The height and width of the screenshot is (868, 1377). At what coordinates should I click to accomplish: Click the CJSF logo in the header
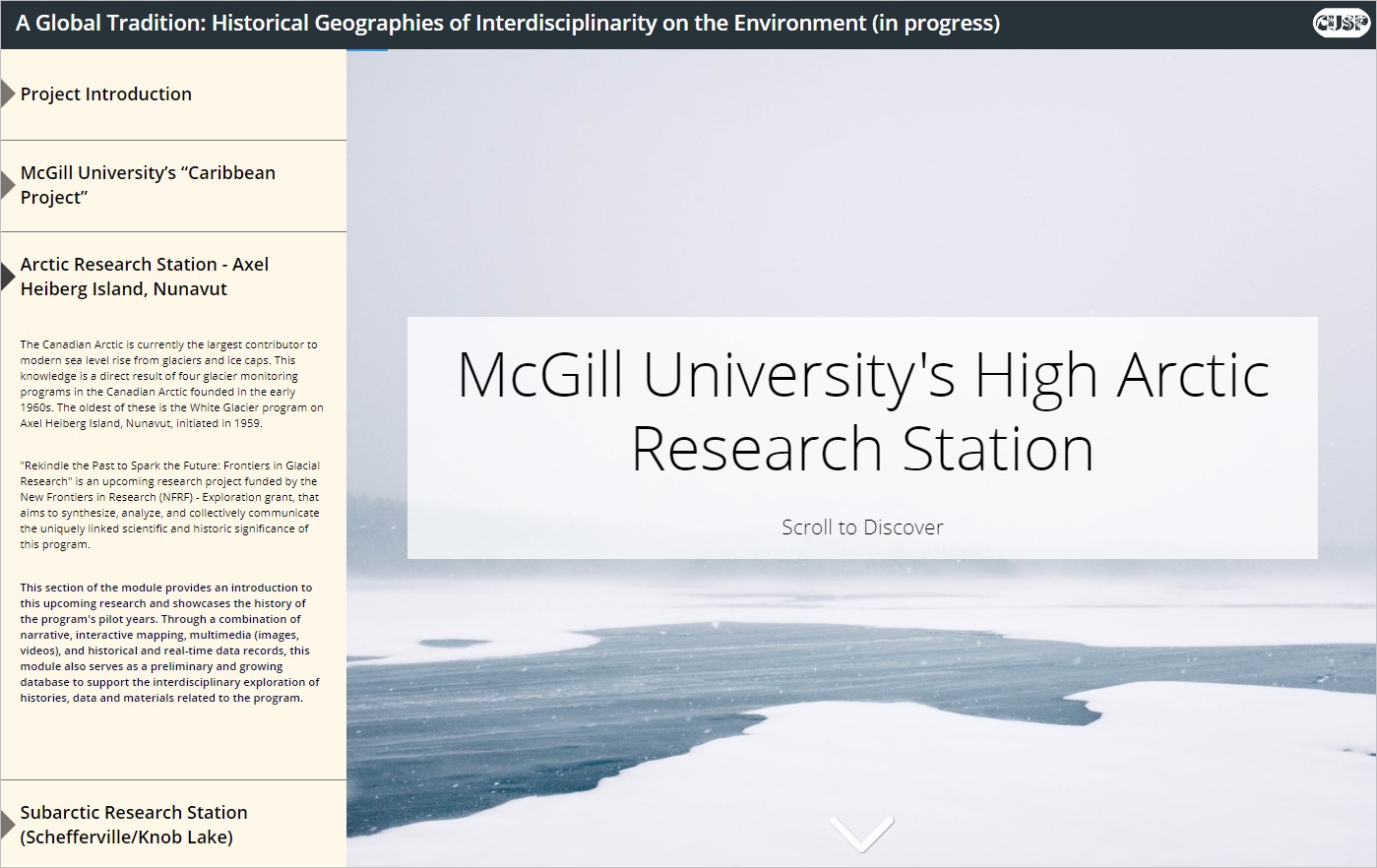point(1341,23)
